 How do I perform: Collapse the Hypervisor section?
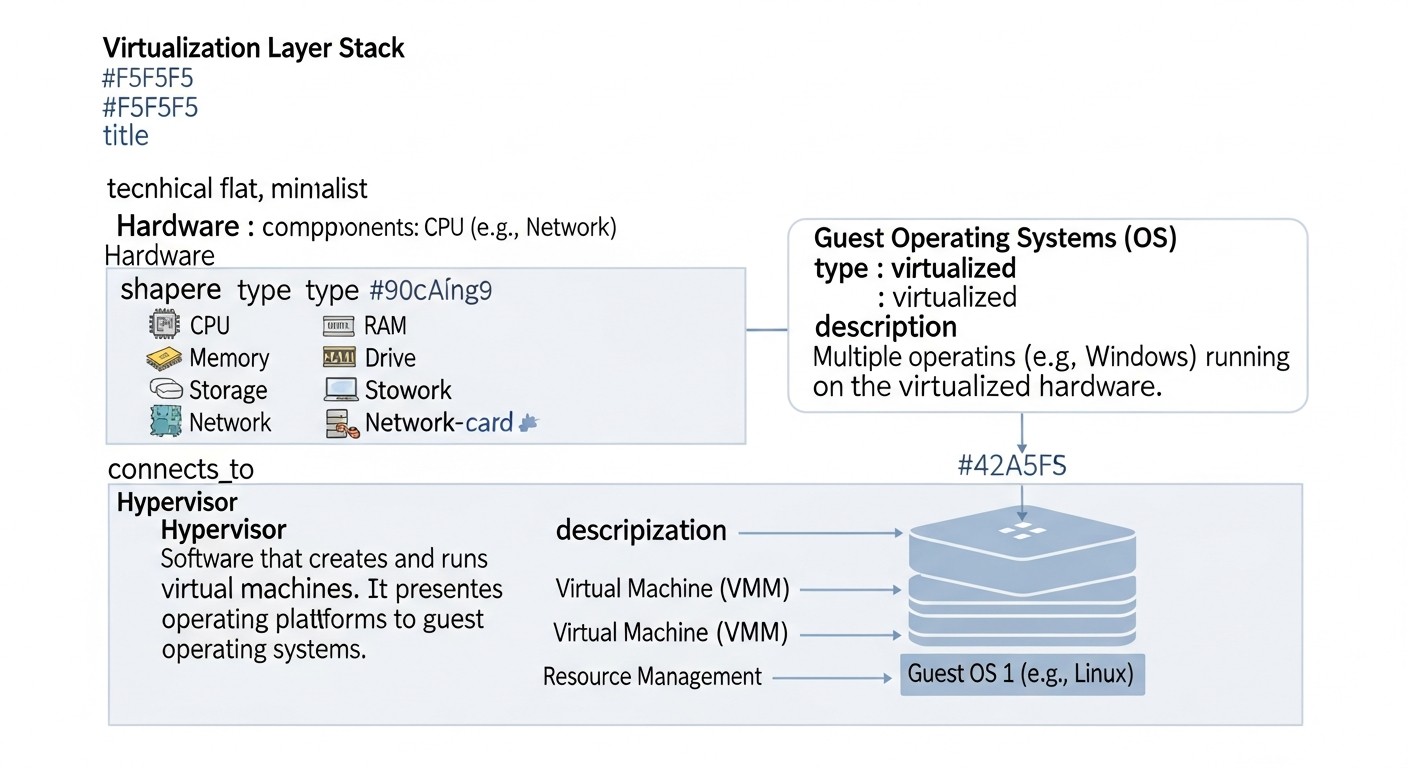pos(178,501)
